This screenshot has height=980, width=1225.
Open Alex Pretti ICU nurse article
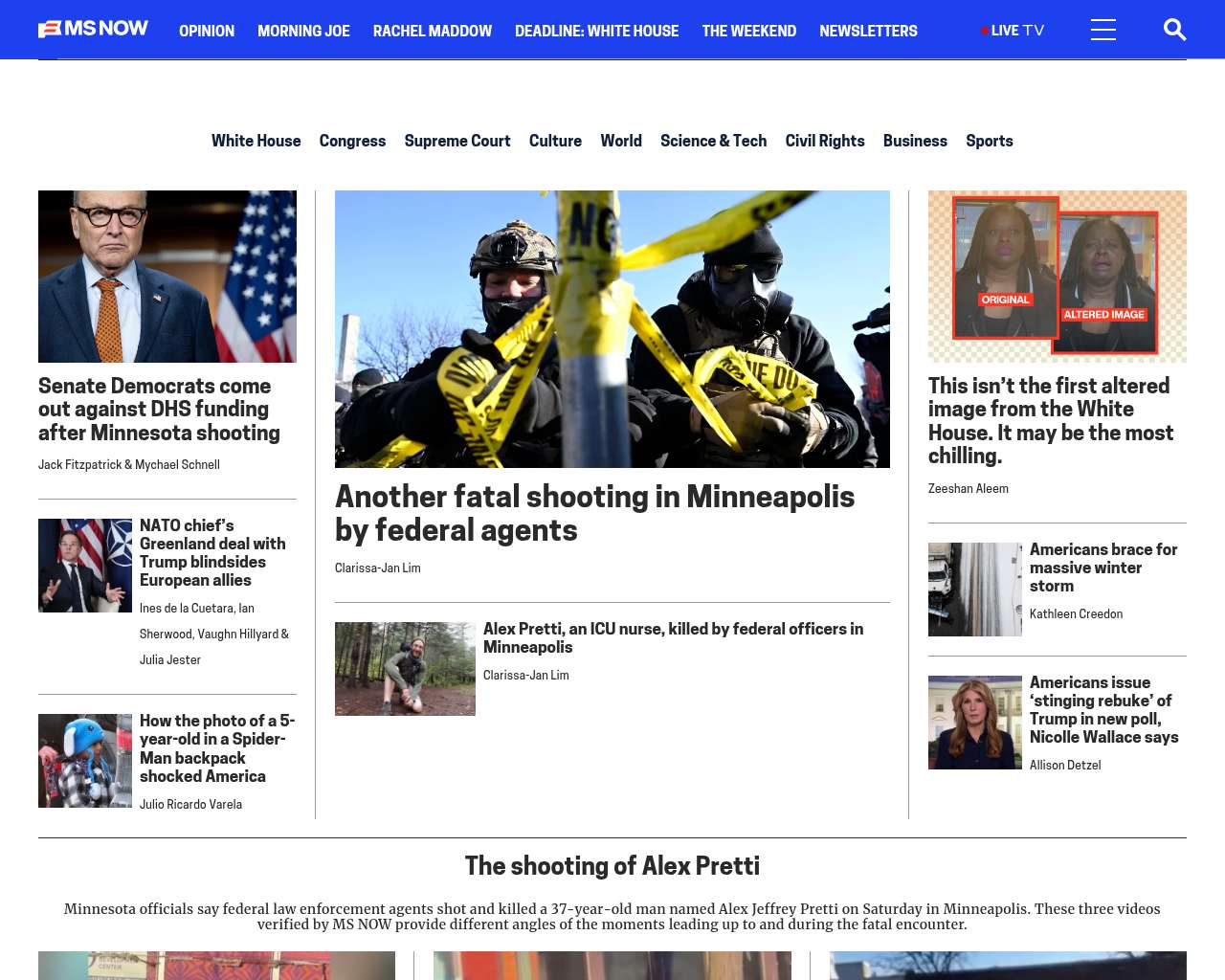(673, 637)
